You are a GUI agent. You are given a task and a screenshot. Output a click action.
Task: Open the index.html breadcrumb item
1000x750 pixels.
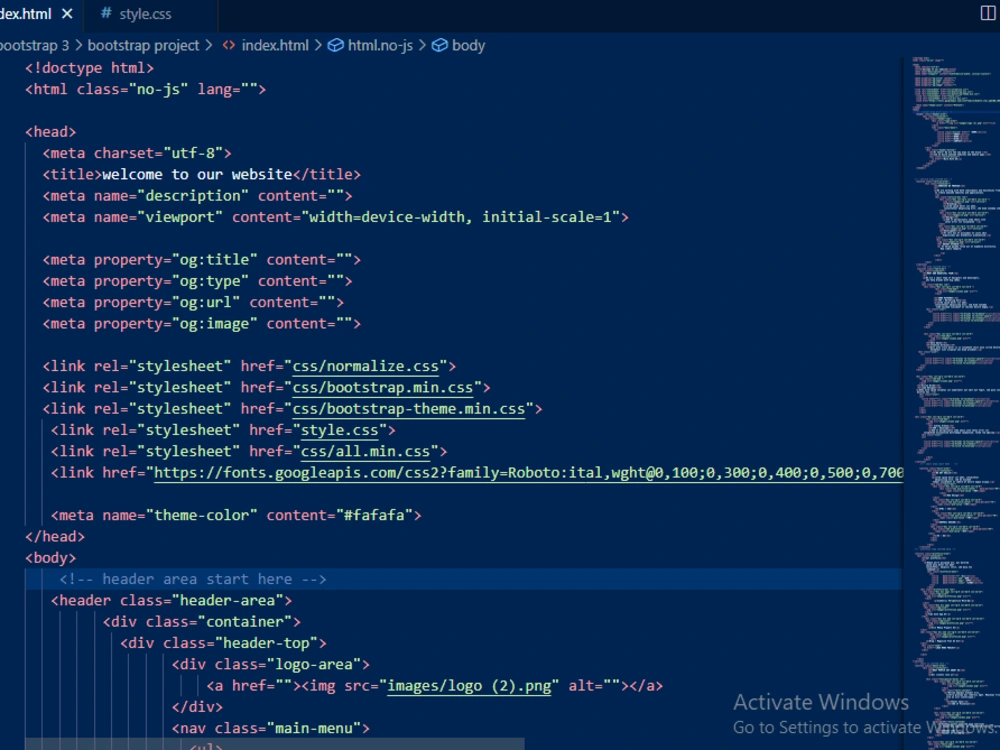coord(275,45)
